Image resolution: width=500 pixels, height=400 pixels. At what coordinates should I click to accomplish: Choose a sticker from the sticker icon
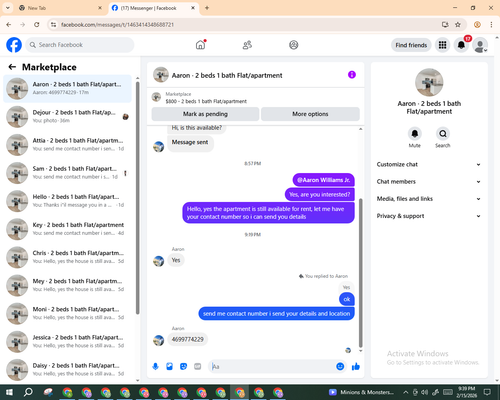click(183, 367)
